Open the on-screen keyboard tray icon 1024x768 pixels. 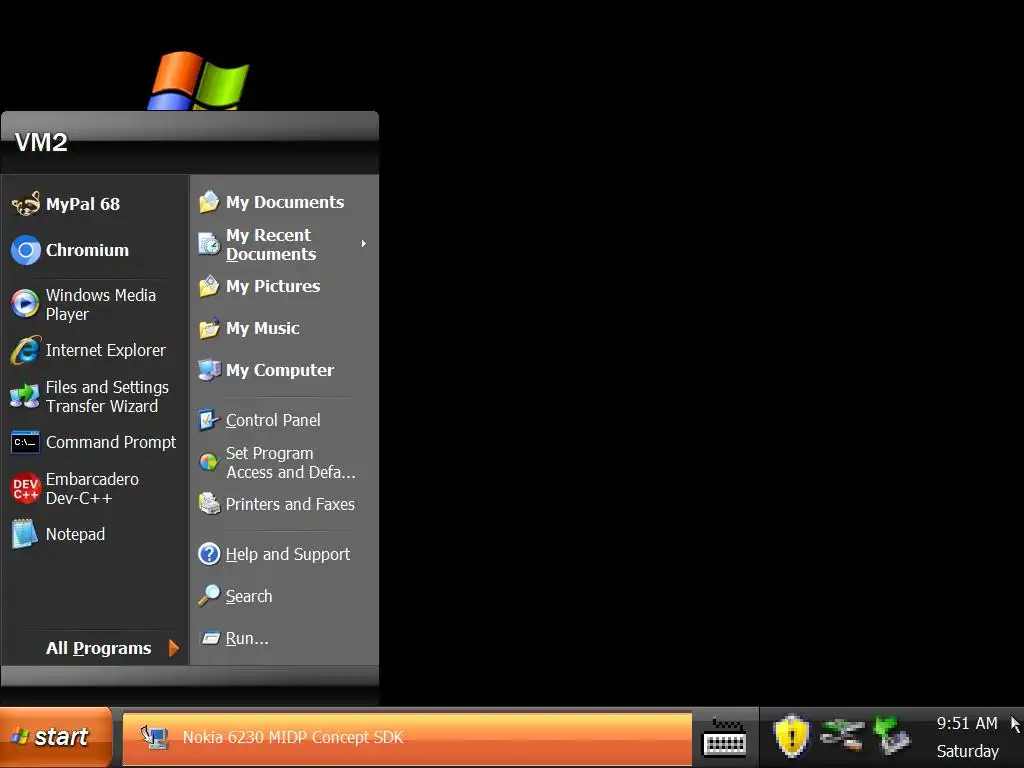pos(724,737)
